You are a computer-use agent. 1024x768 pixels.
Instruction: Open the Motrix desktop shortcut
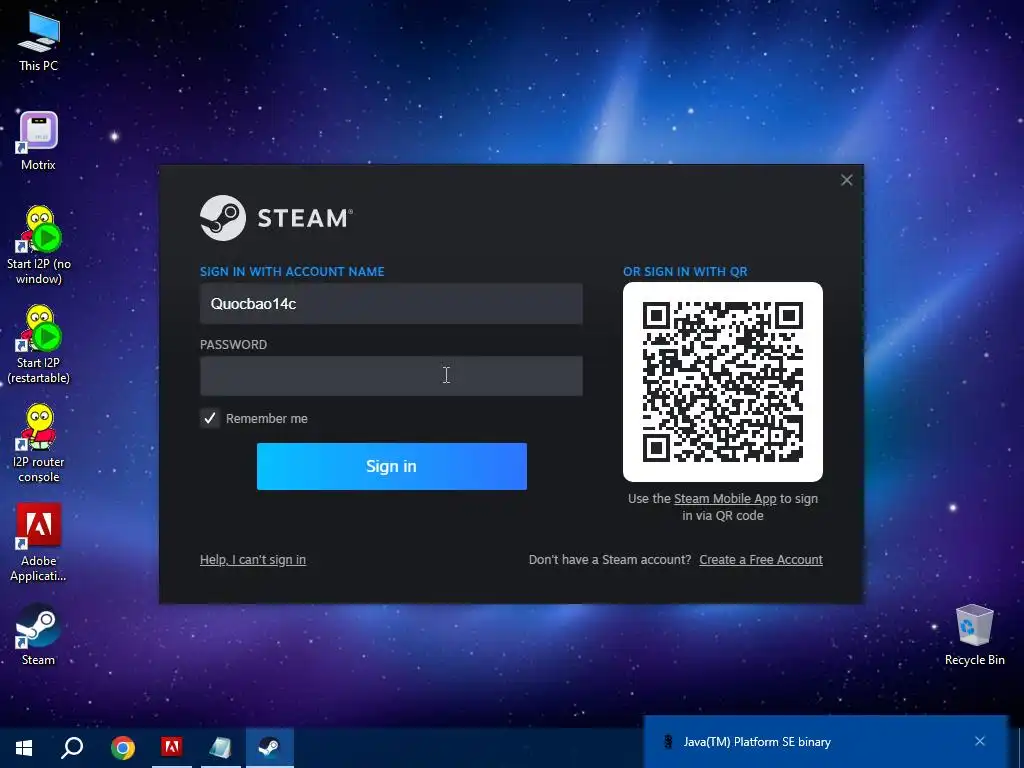pyautogui.click(x=39, y=141)
